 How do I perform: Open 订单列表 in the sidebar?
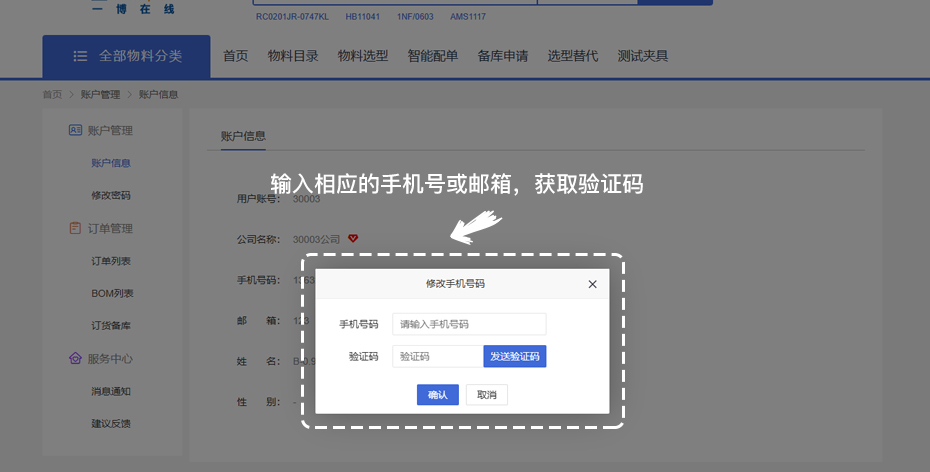tap(111, 261)
